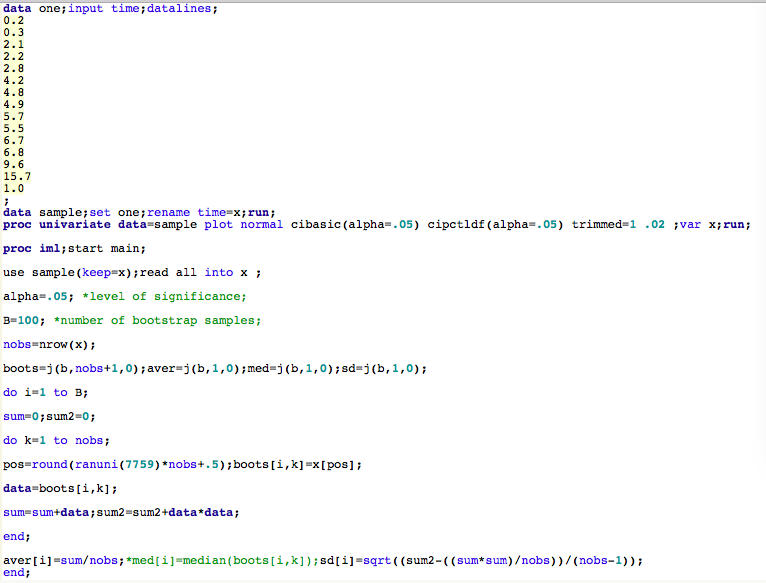766x583 pixels.
Task: Click 'med=j(b,1,0);' statement
Action: (x=293, y=368)
